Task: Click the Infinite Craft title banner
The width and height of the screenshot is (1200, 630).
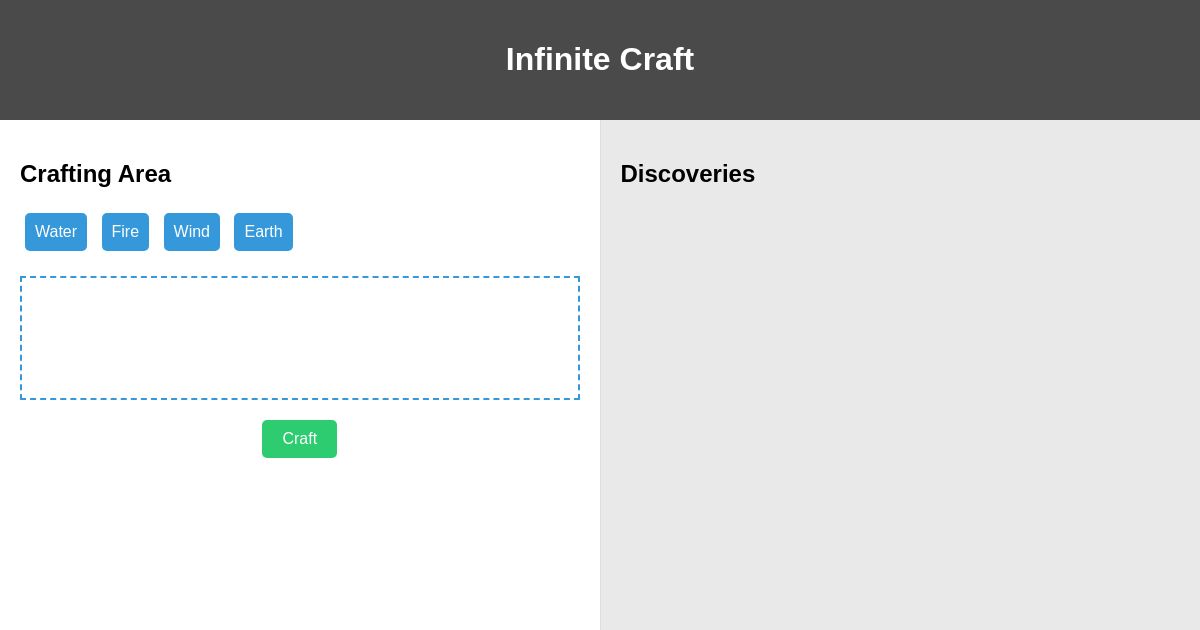Action: pyautogui.click(x=600, y=59)
